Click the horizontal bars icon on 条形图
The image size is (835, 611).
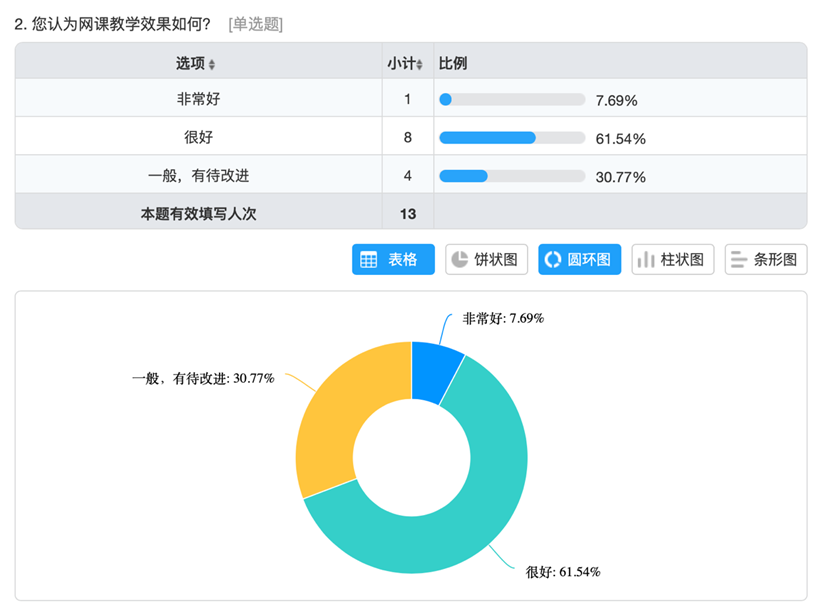tap(739, 260)
